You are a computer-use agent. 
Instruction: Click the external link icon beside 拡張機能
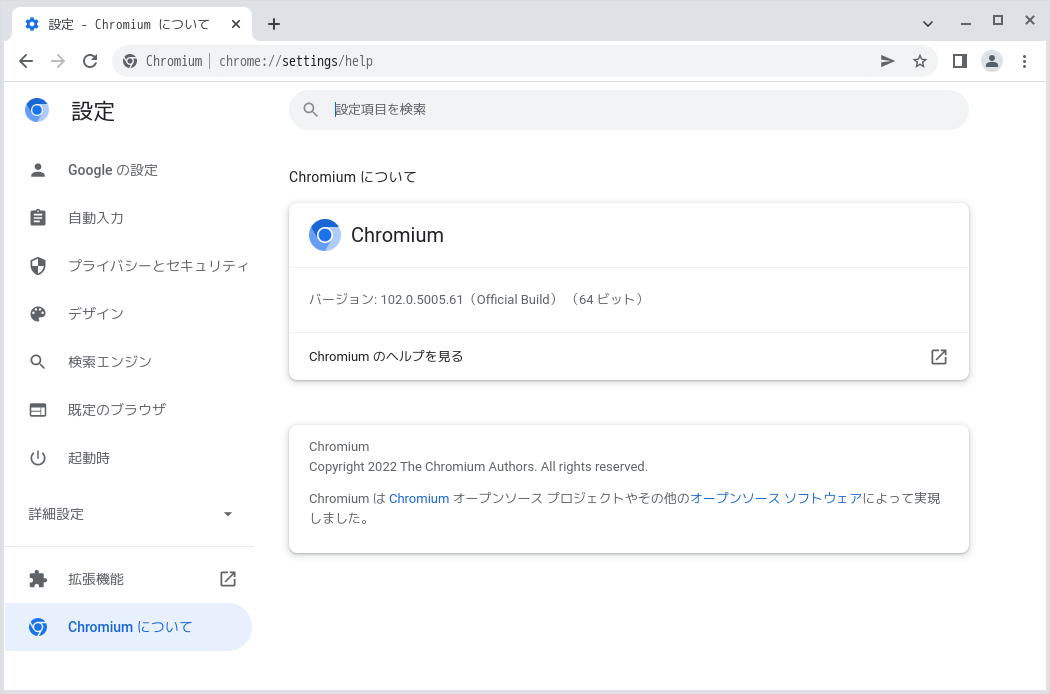click(228, 579)
